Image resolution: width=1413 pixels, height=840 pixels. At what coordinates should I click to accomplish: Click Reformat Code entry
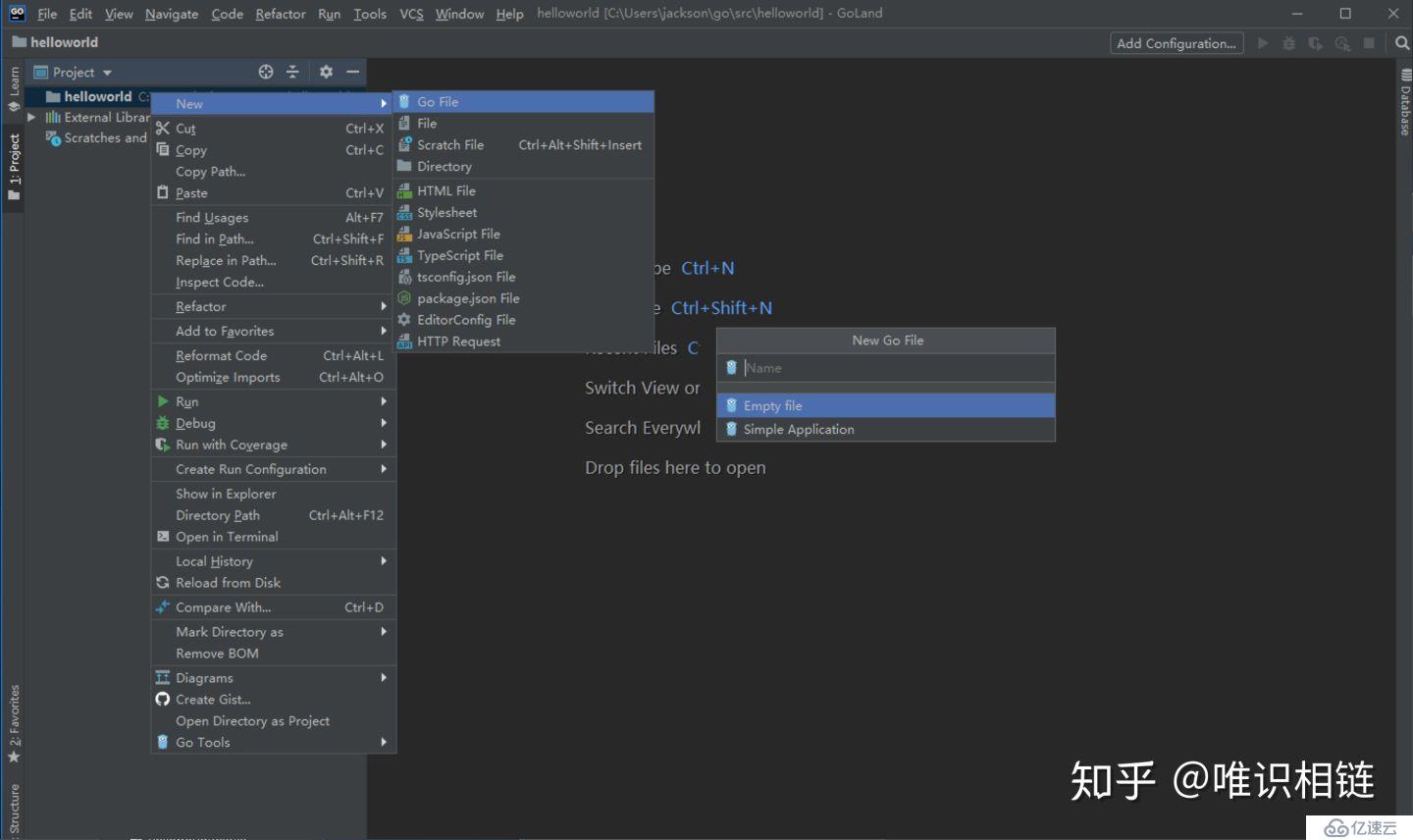pos(274,355)
